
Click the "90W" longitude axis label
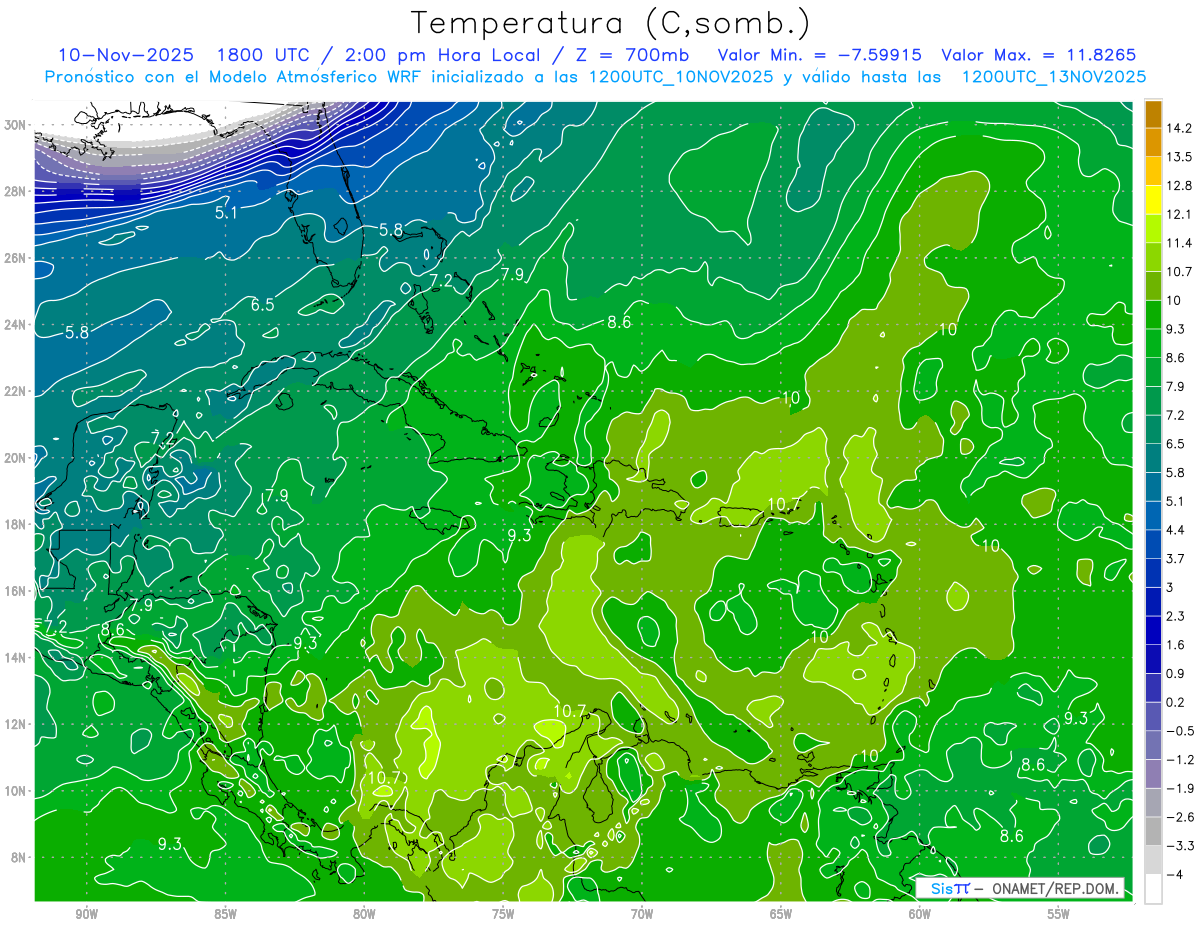86,915
